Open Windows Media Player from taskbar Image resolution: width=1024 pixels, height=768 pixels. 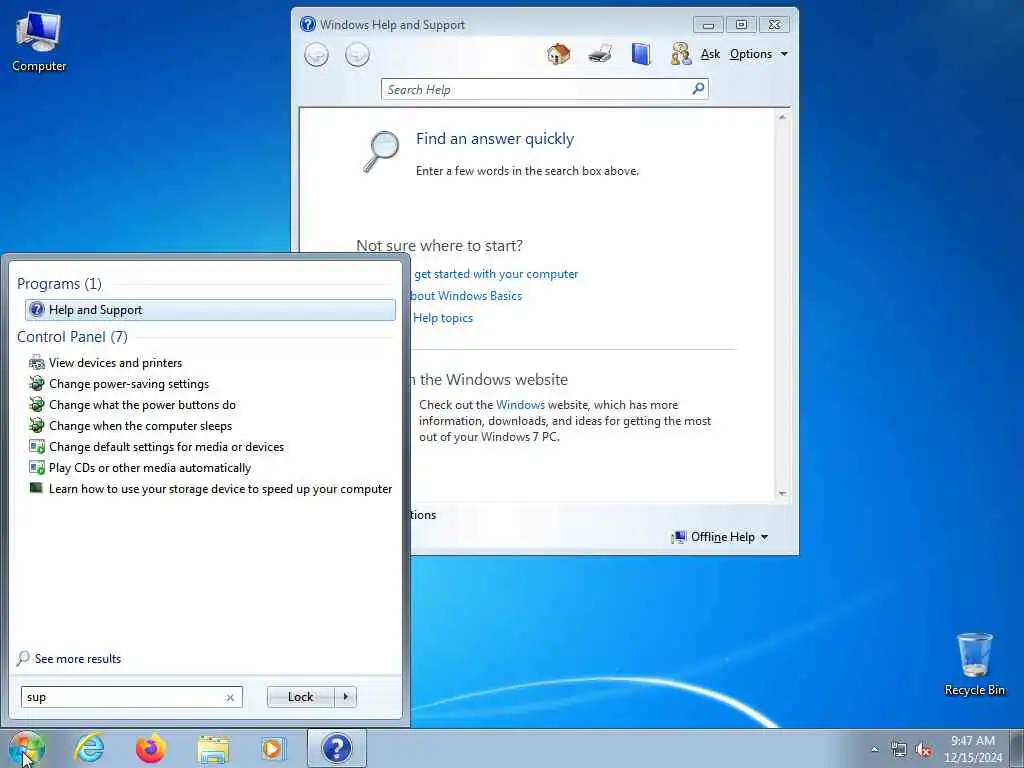click(272, 748)
